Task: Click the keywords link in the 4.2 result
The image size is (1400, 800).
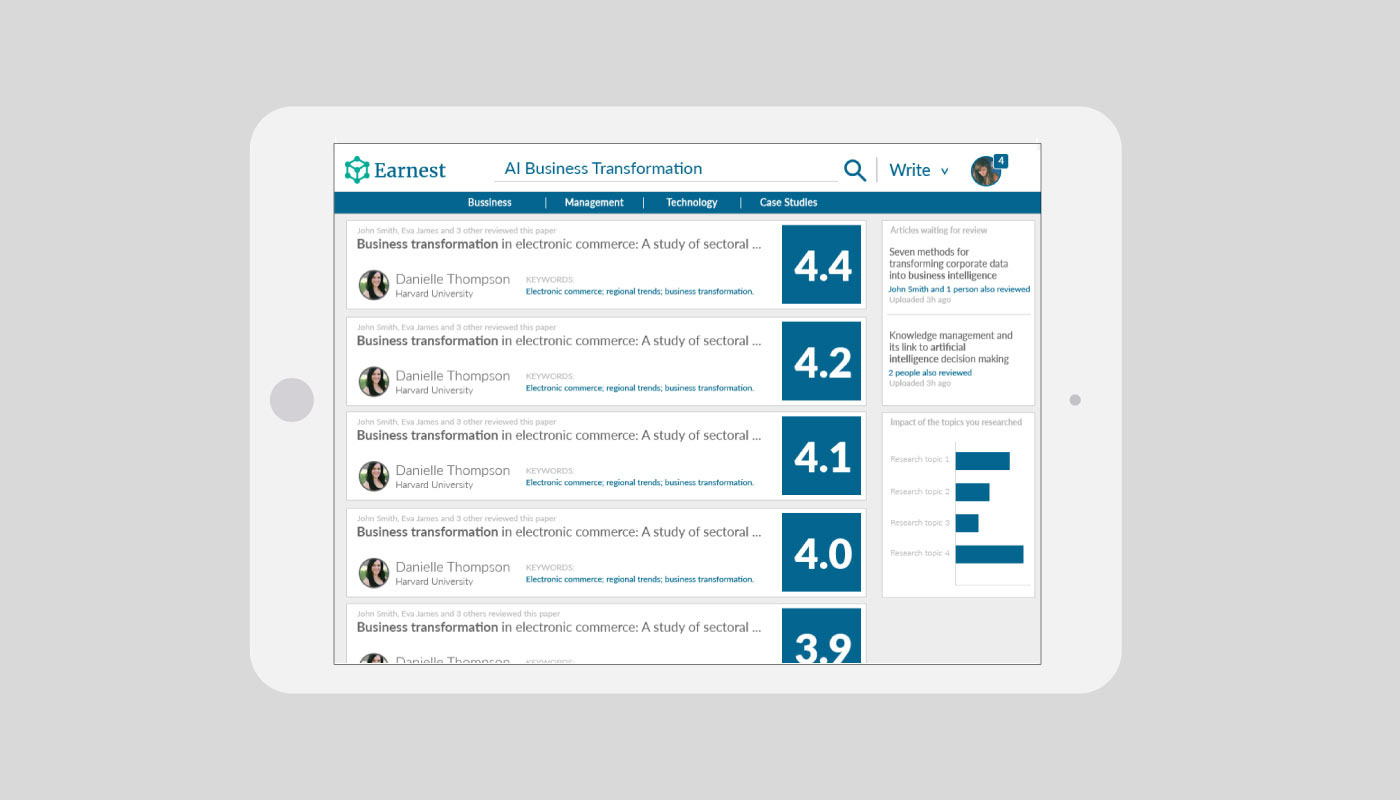Action: pyautogui.click(x=640, y=388)
